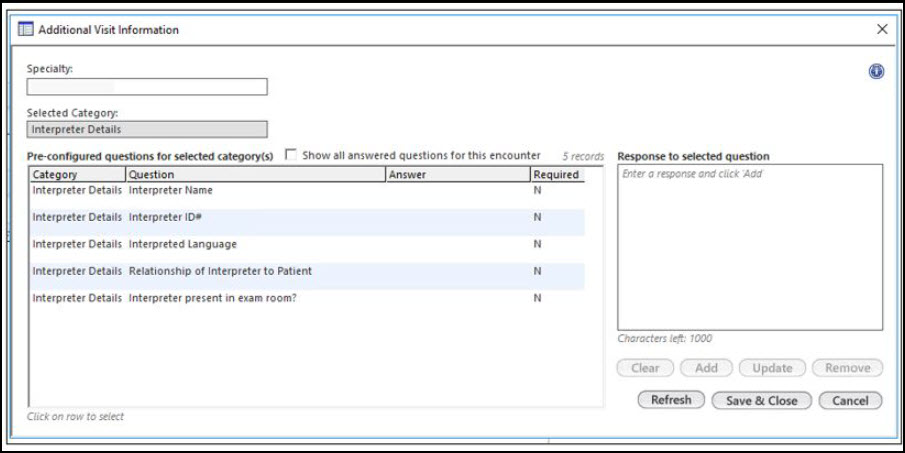
Task: Enable Show all answered questions checkbox
Action: coord(291,155)
